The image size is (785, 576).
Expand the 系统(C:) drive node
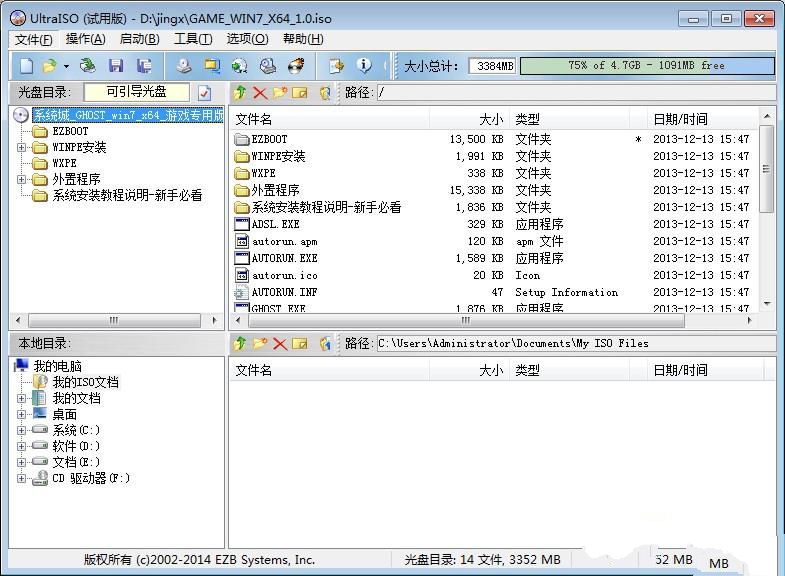pyautogui.click(x=22, y=430)
